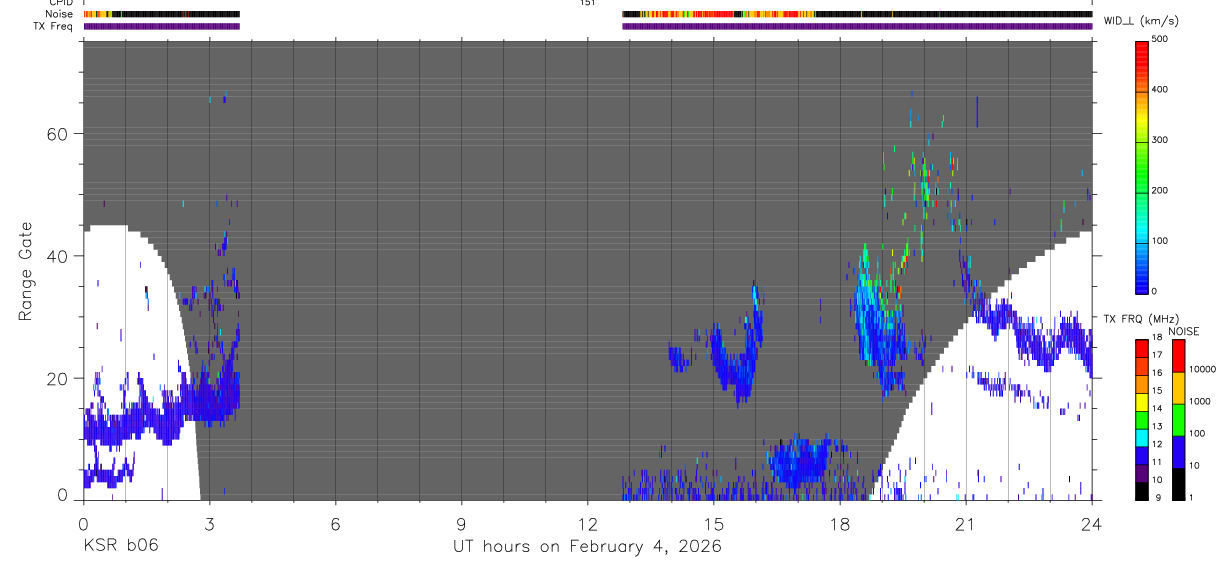
Task: Select the green 100–1000 NOISE colorbar segment
Action: click(1178, 420)
